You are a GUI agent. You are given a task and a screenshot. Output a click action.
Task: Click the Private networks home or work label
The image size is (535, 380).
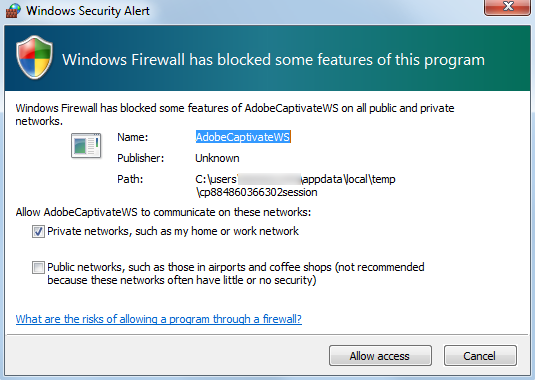point(173,231)
